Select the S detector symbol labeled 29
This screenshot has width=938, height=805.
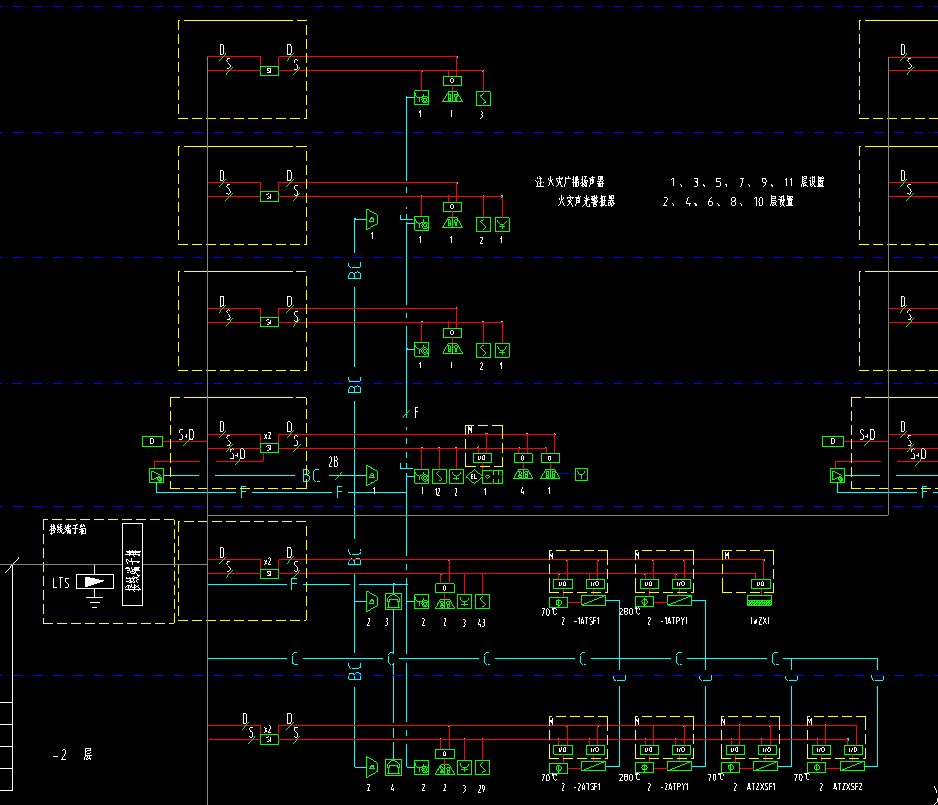482,767
